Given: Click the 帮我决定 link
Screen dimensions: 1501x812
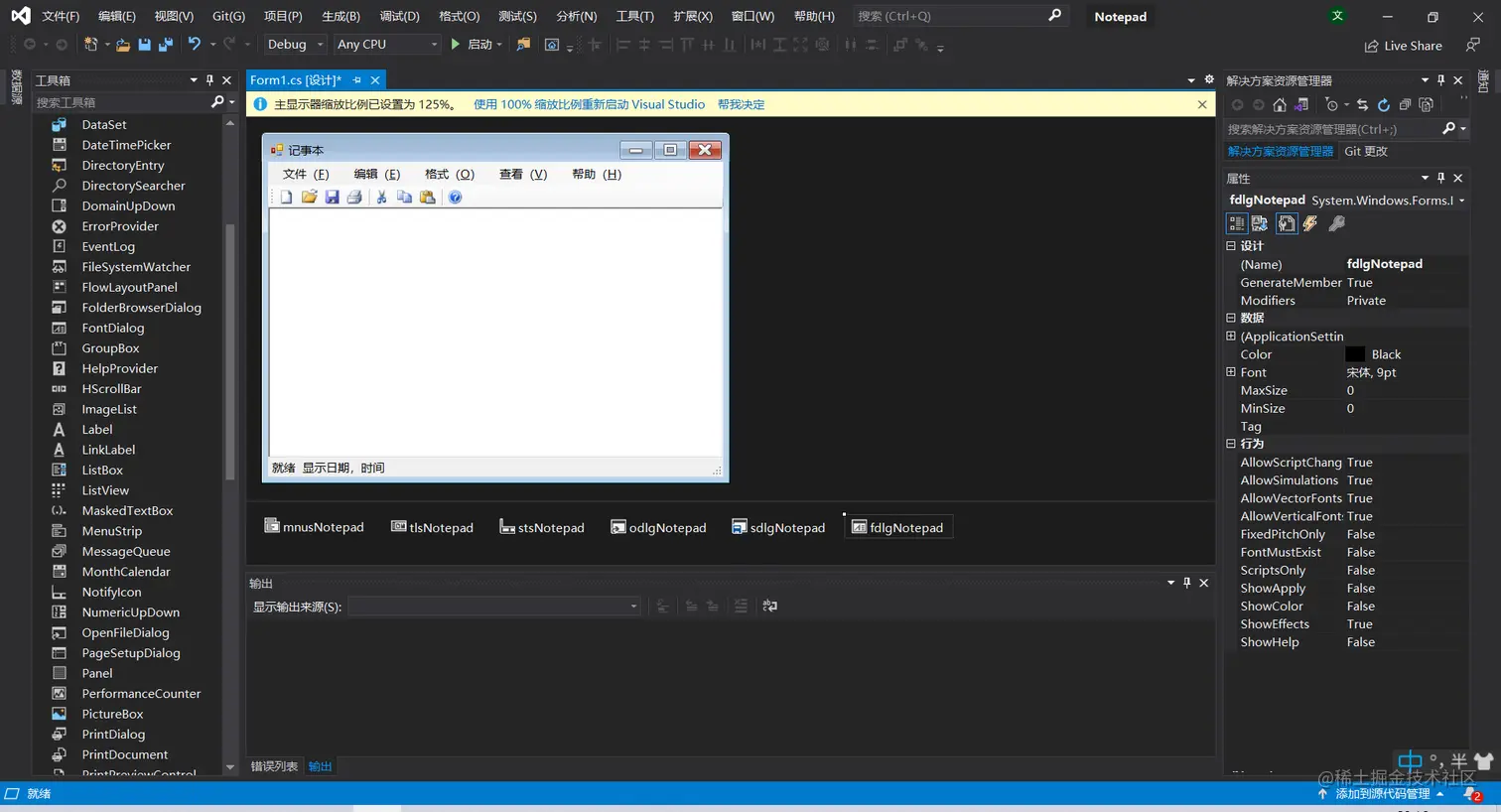Looking at the screenshot, I should [x=741, y=104].
